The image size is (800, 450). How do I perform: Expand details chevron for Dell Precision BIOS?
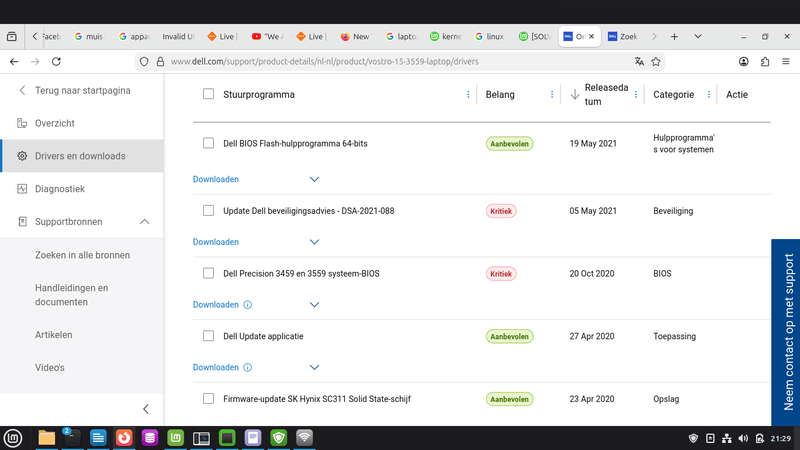(314, 305)
